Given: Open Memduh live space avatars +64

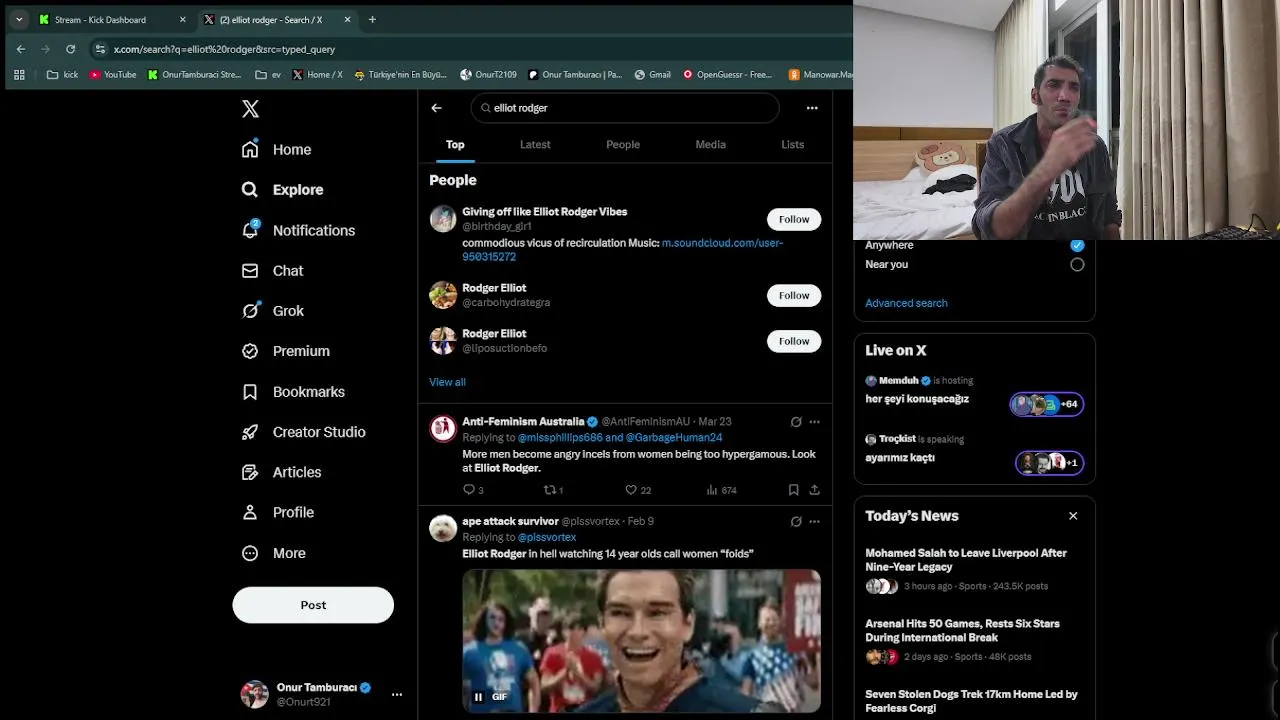Looking at the screenshot, I should (x=1047, y=404).
